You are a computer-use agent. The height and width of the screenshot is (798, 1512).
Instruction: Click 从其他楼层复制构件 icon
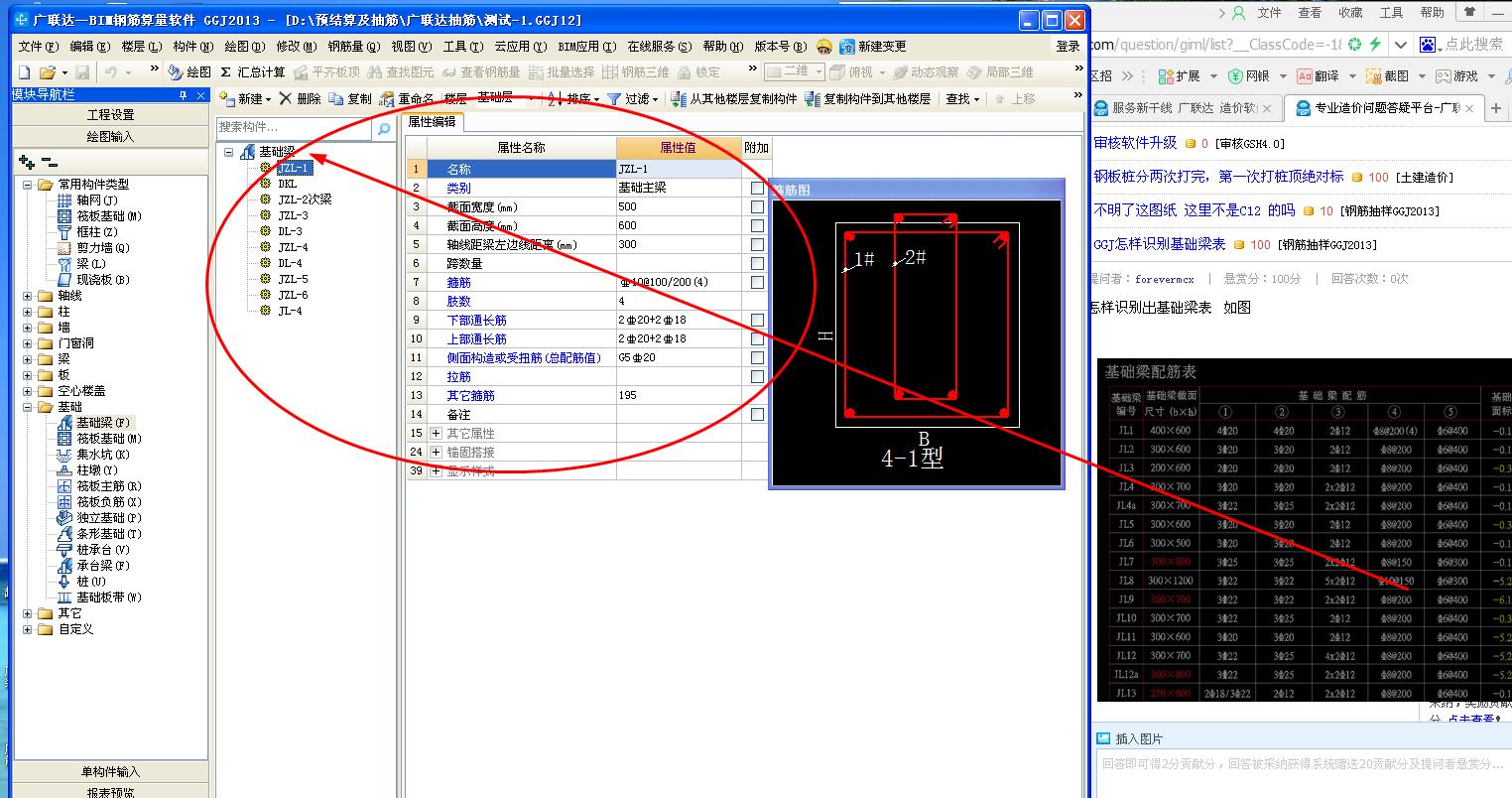pos(679,98)
